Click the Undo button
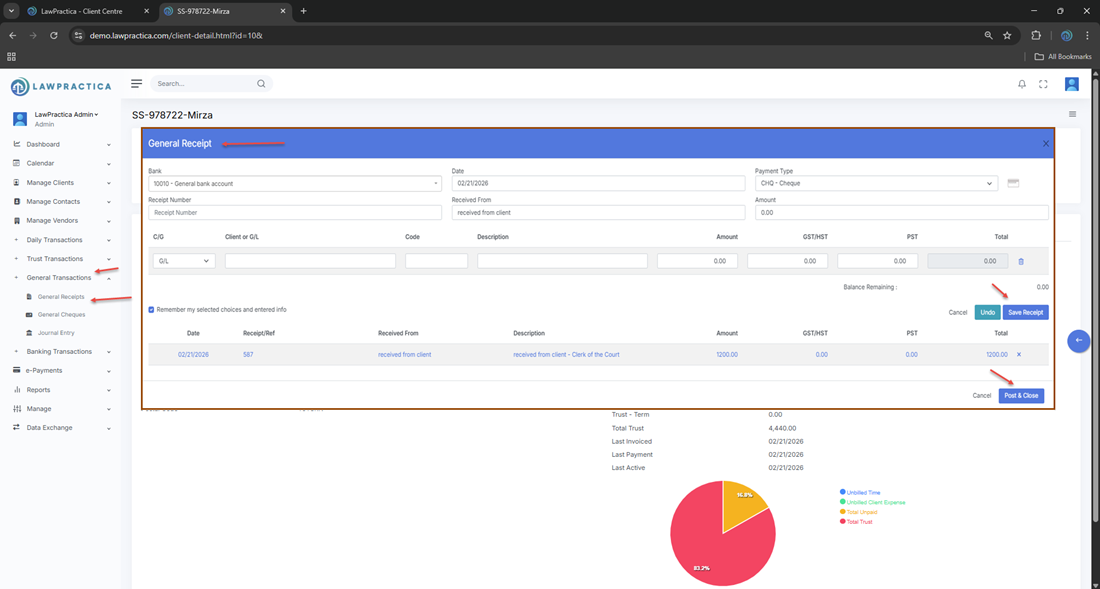Screen dimensions: 1100x589 [x=987, y=312]
